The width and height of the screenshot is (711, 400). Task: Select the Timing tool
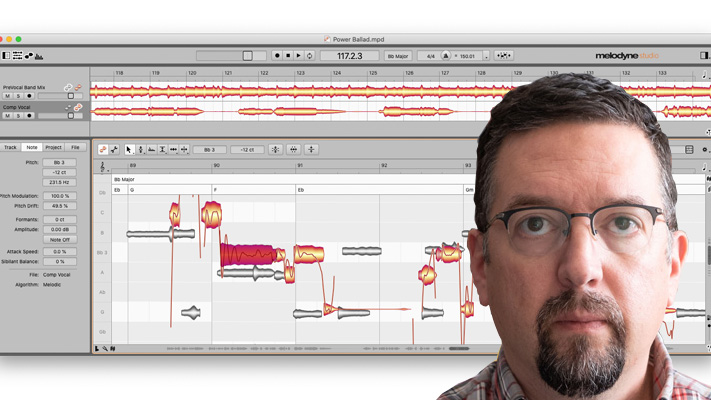[x=173, y=149]
